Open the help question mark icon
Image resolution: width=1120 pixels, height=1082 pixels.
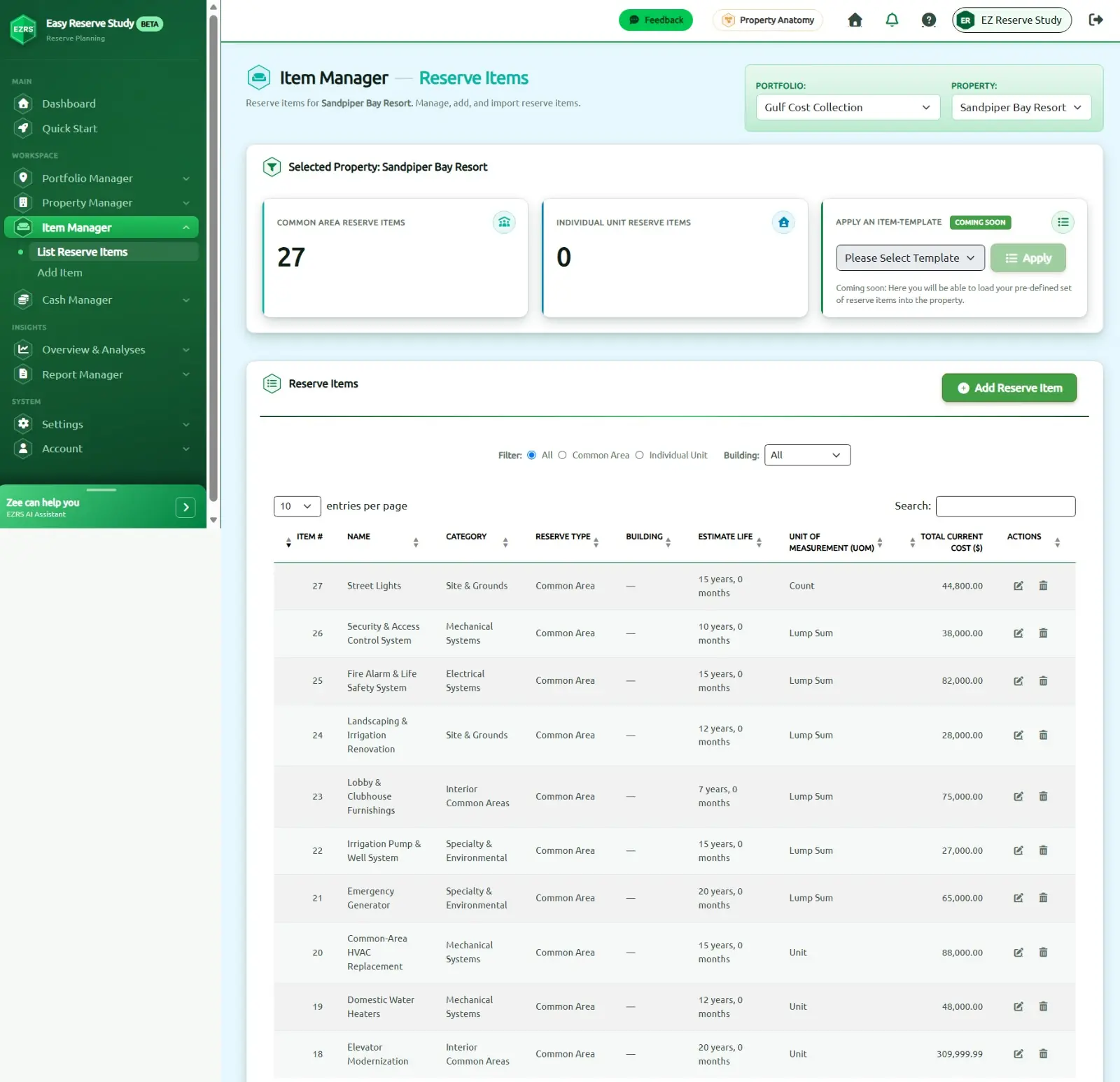click(929, 20)
